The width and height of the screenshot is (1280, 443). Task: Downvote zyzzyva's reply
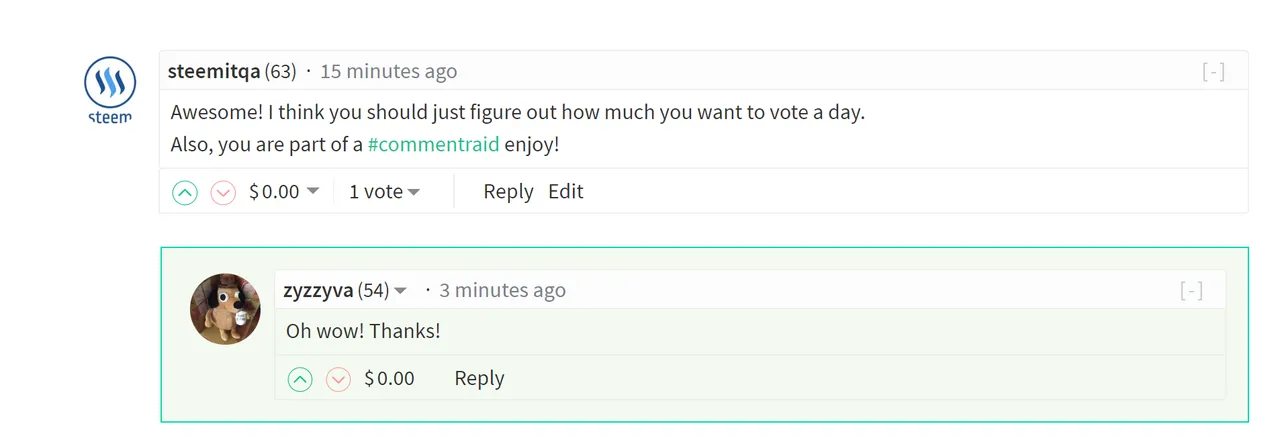tap(338, 379)
